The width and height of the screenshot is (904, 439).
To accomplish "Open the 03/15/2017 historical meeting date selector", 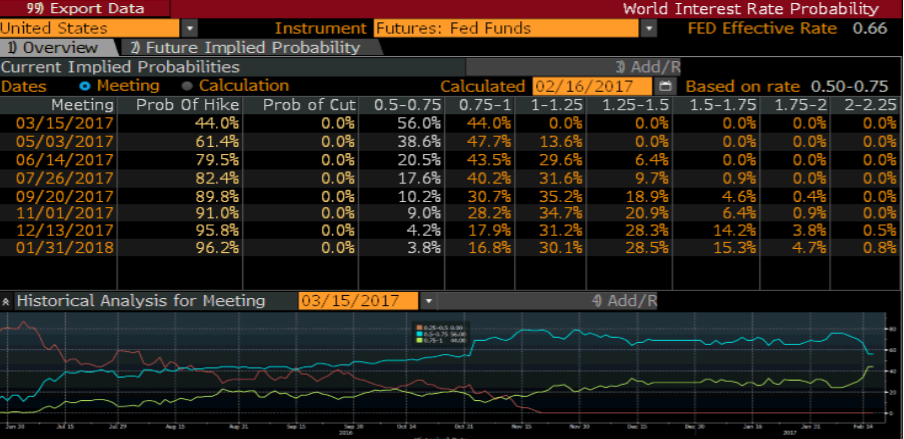I will click(358, 301).
